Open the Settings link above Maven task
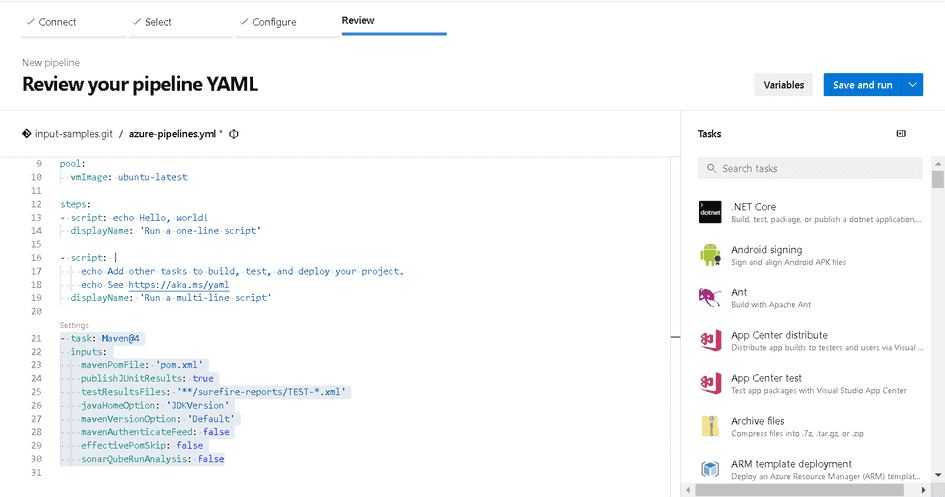The height and width of the screenshot is (497, 945). pyautogui.click(x=74, y=325)
